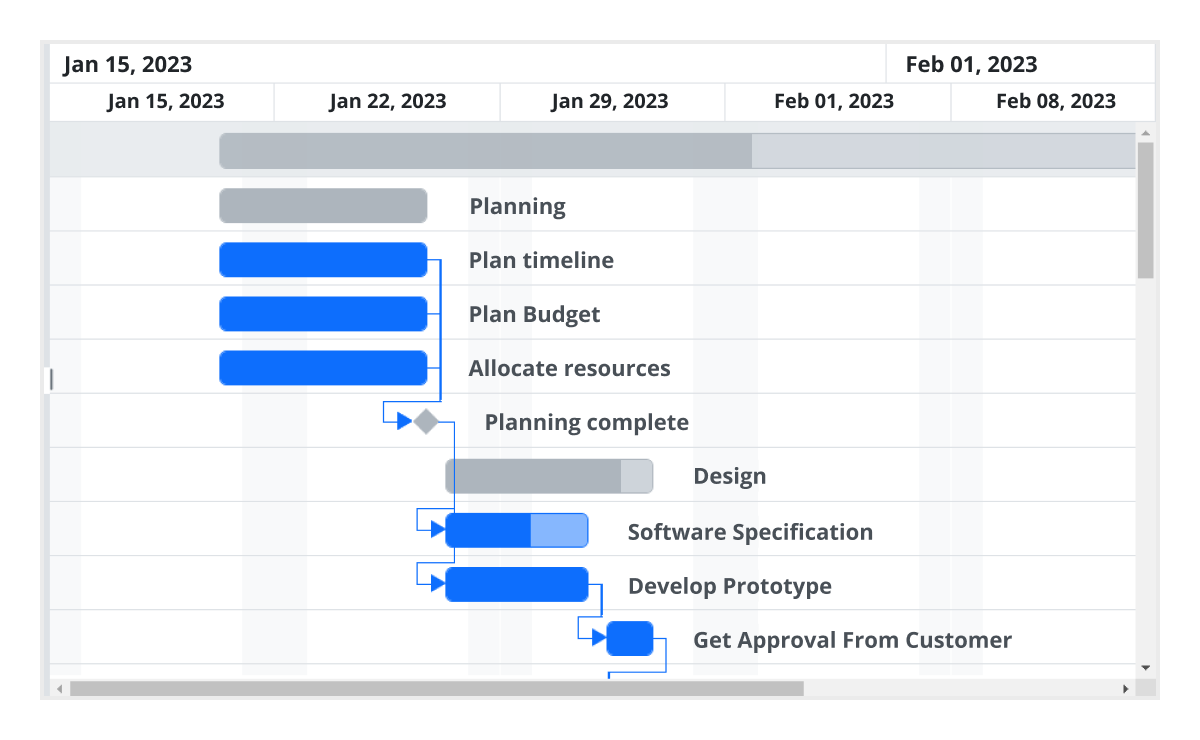This screenshot has height=740, width=1200.
Task: Click the Jan 29, 2023 header cell
Action: pos(611,101)
